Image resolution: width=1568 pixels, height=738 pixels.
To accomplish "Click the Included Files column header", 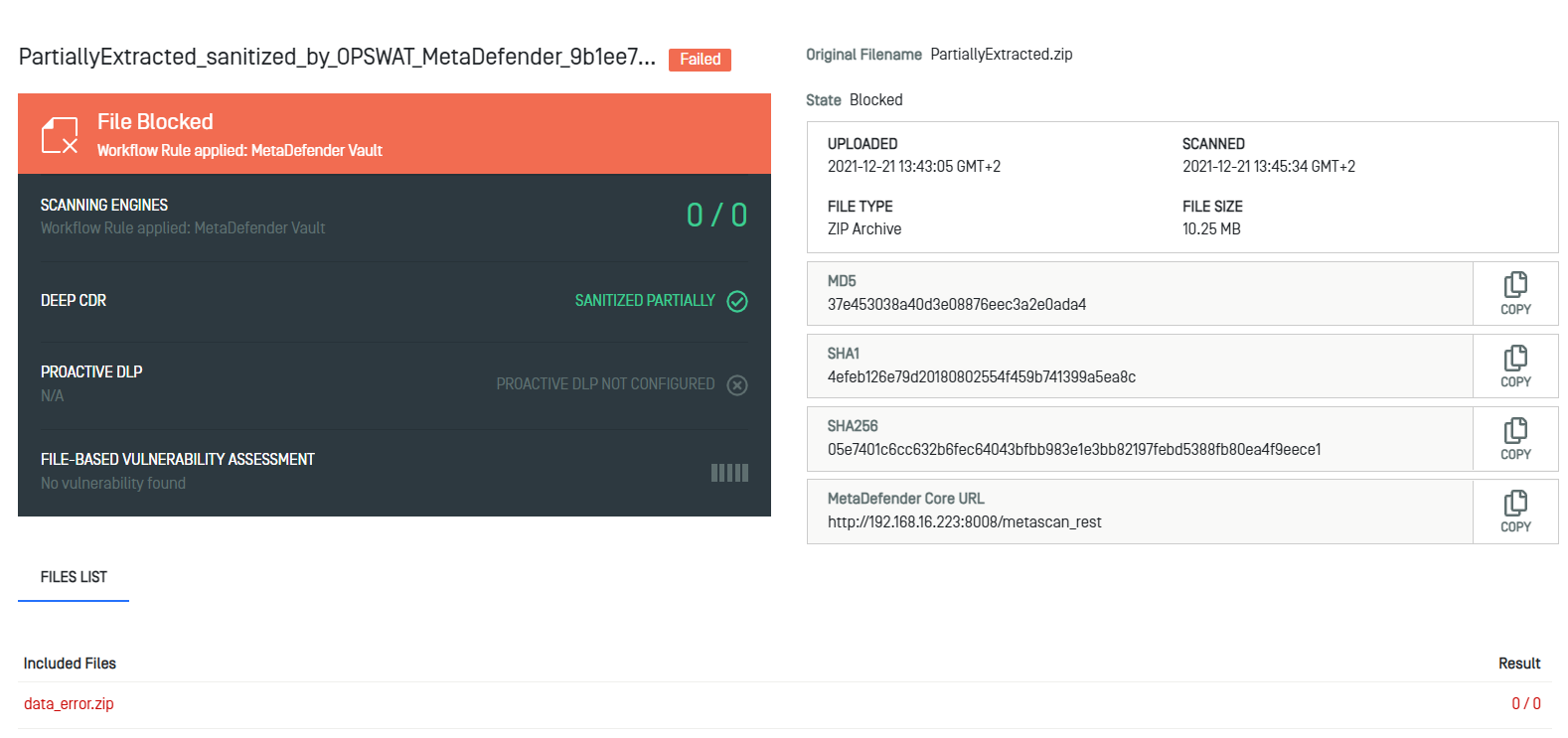I will pos(70,664).
